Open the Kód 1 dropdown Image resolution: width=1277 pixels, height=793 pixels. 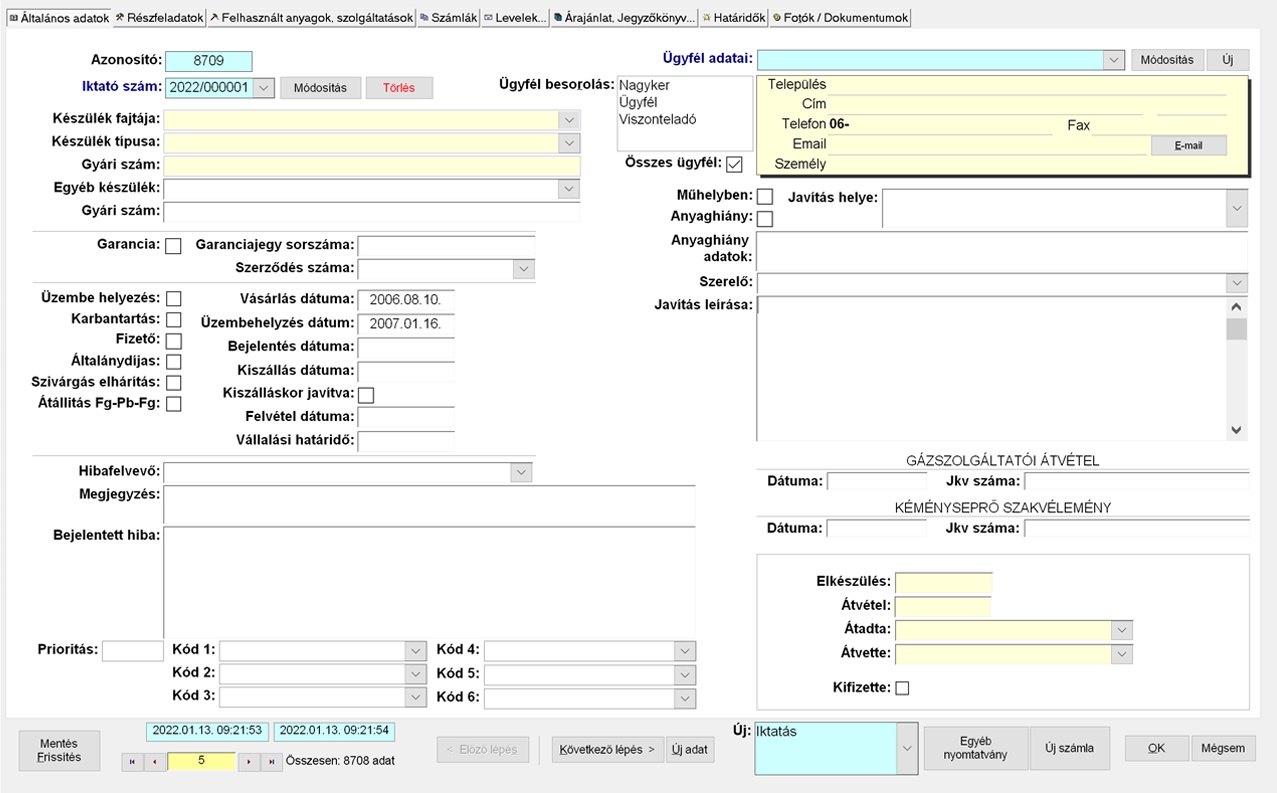pos(416,651)
